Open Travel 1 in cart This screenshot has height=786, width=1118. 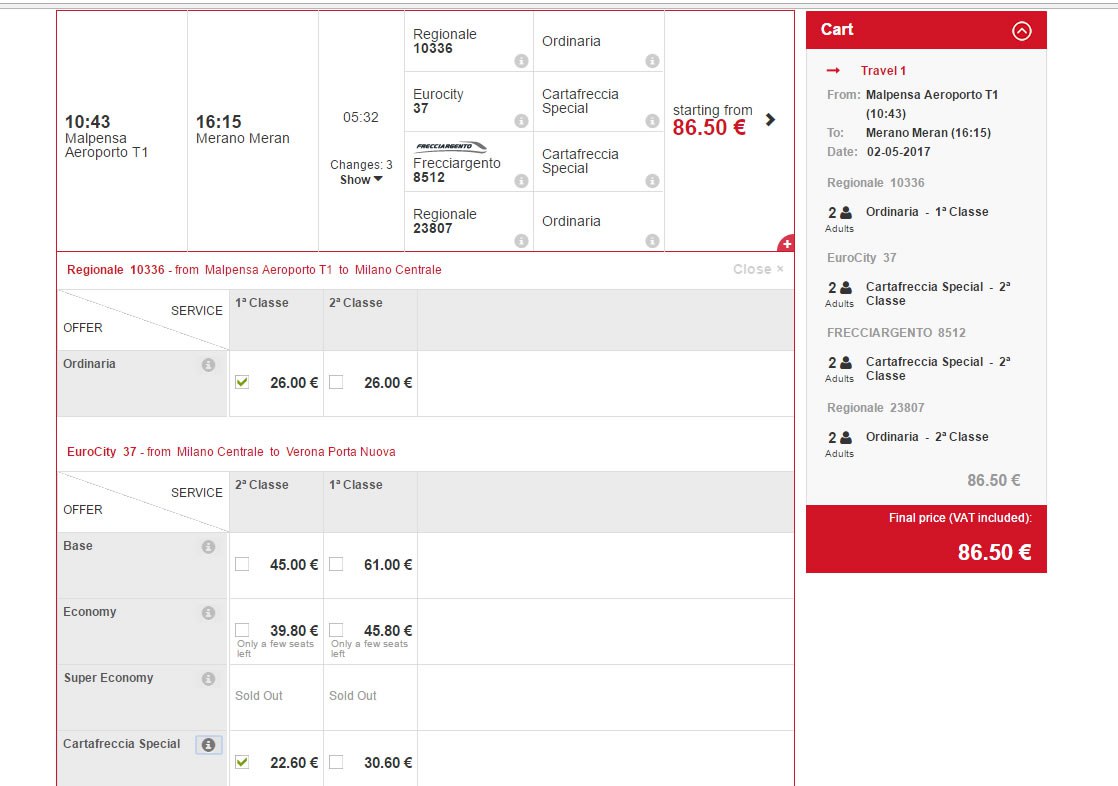coord(883,71)
